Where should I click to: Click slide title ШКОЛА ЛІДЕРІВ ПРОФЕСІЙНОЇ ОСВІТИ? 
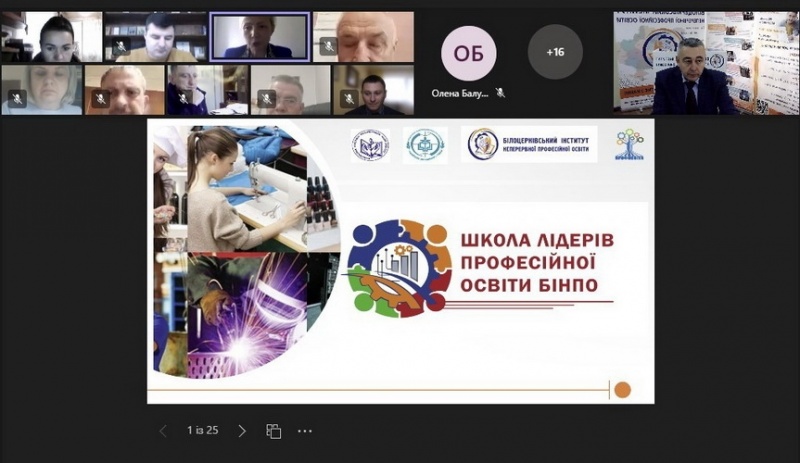pyautogui.click(x=537, y=262)
